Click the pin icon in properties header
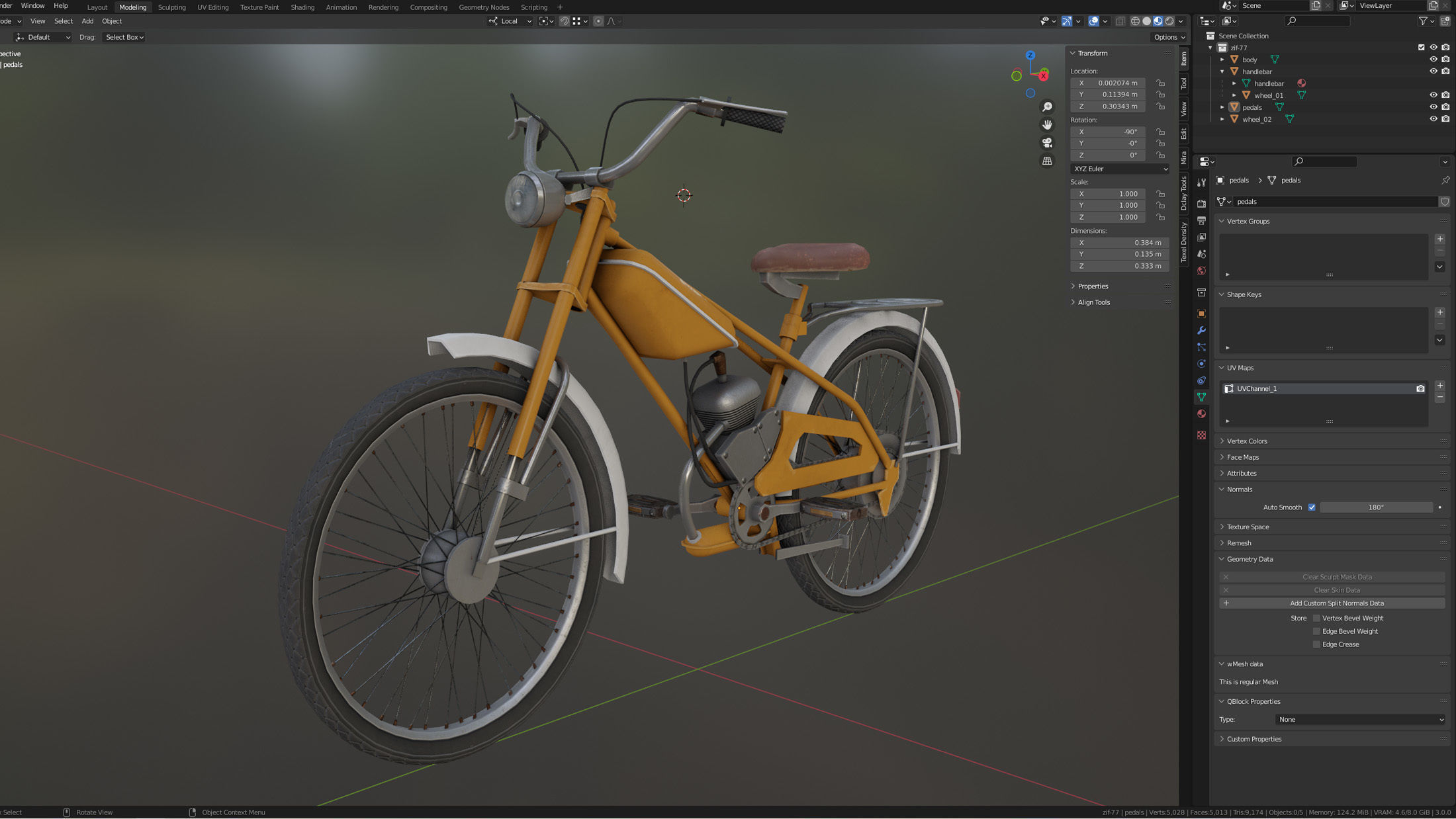This screenshot has width=1456, height=819. (1445, 180)
